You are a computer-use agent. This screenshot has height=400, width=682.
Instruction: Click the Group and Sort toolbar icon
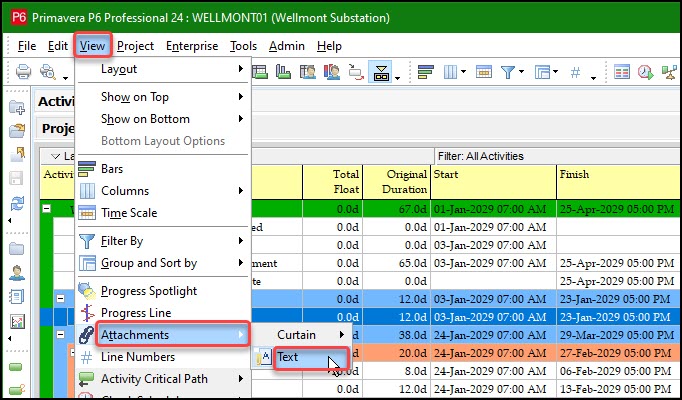542,72
